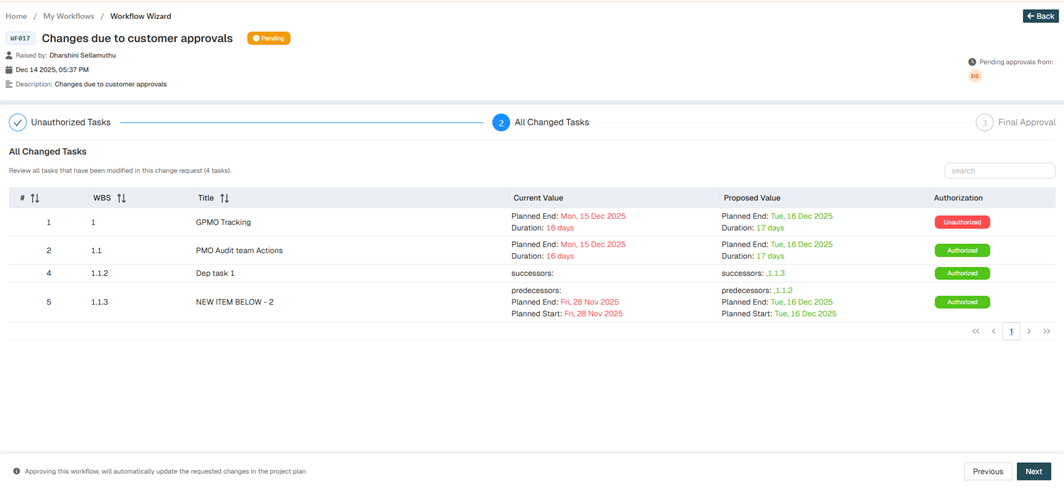This screenshot has width=1064, height=488.
Task: Click the Previous button
Action: [x=987, y=471]
